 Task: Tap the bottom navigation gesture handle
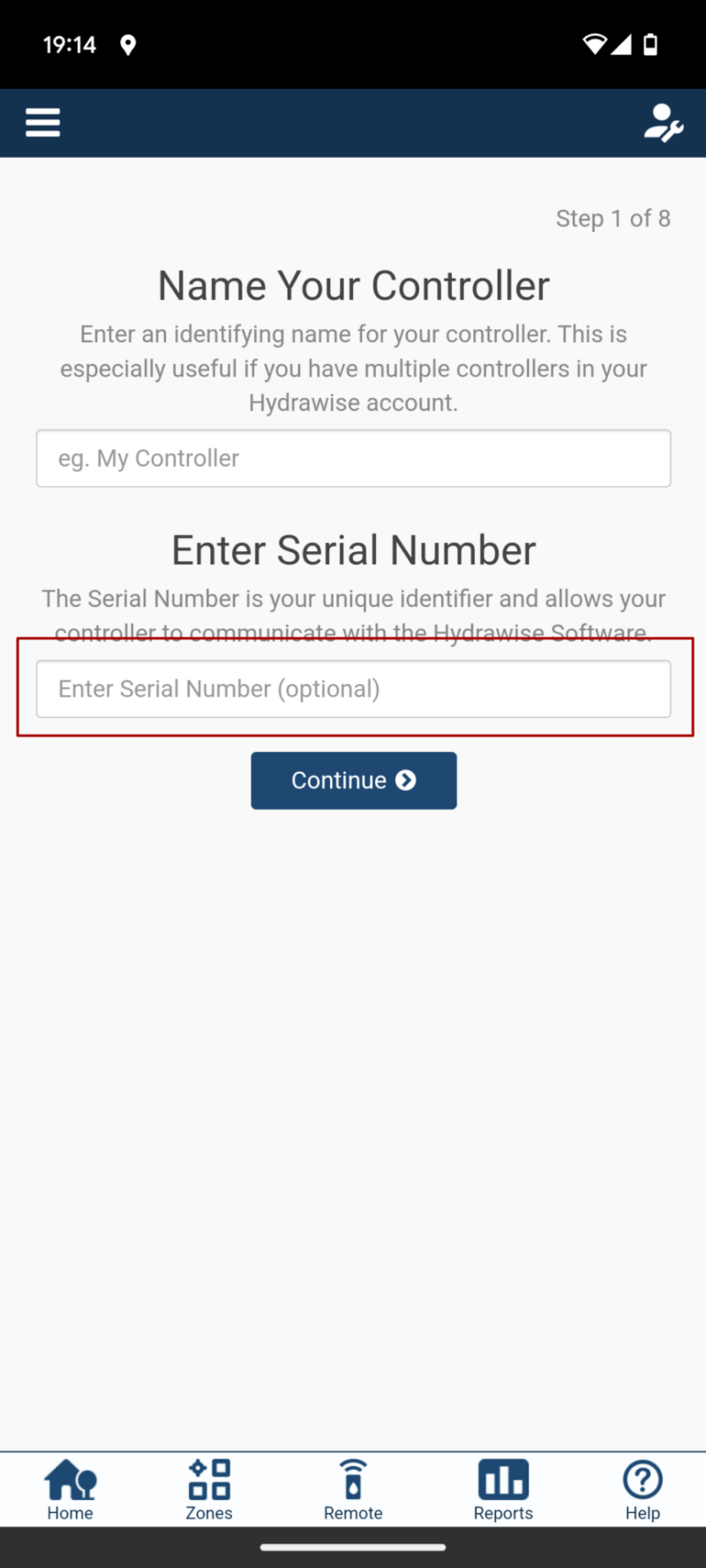[x=353, y=1547]
